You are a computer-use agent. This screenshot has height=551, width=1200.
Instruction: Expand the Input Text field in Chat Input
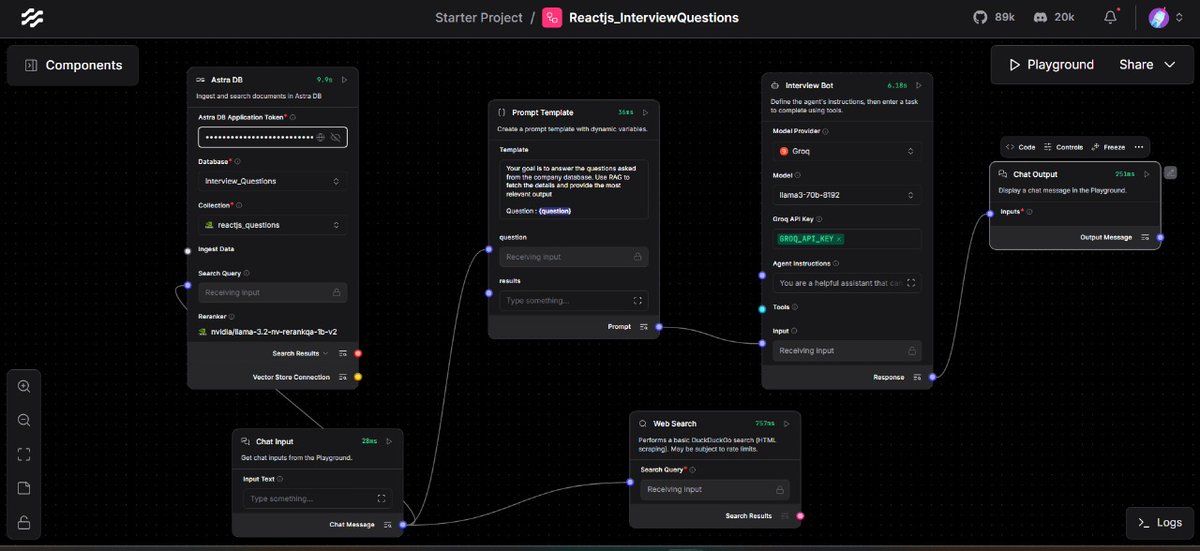coord(381,498)
